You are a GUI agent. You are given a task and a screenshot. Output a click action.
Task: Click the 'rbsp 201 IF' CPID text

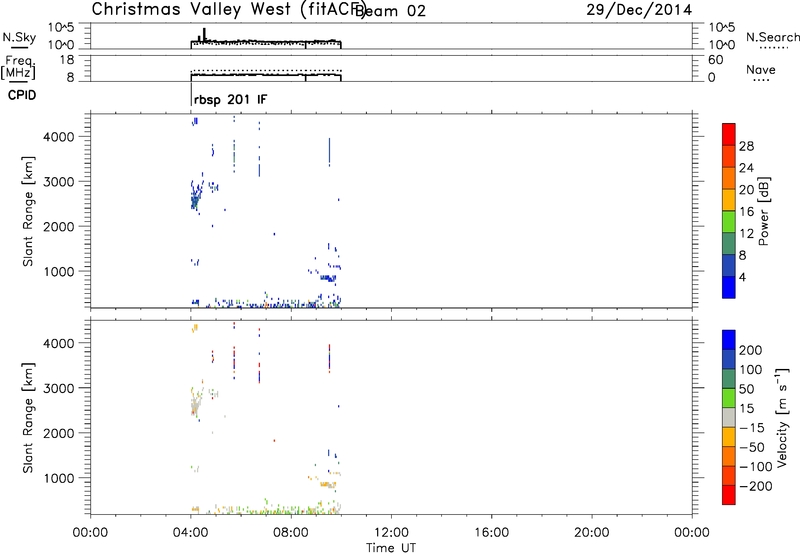click(230, 99)
